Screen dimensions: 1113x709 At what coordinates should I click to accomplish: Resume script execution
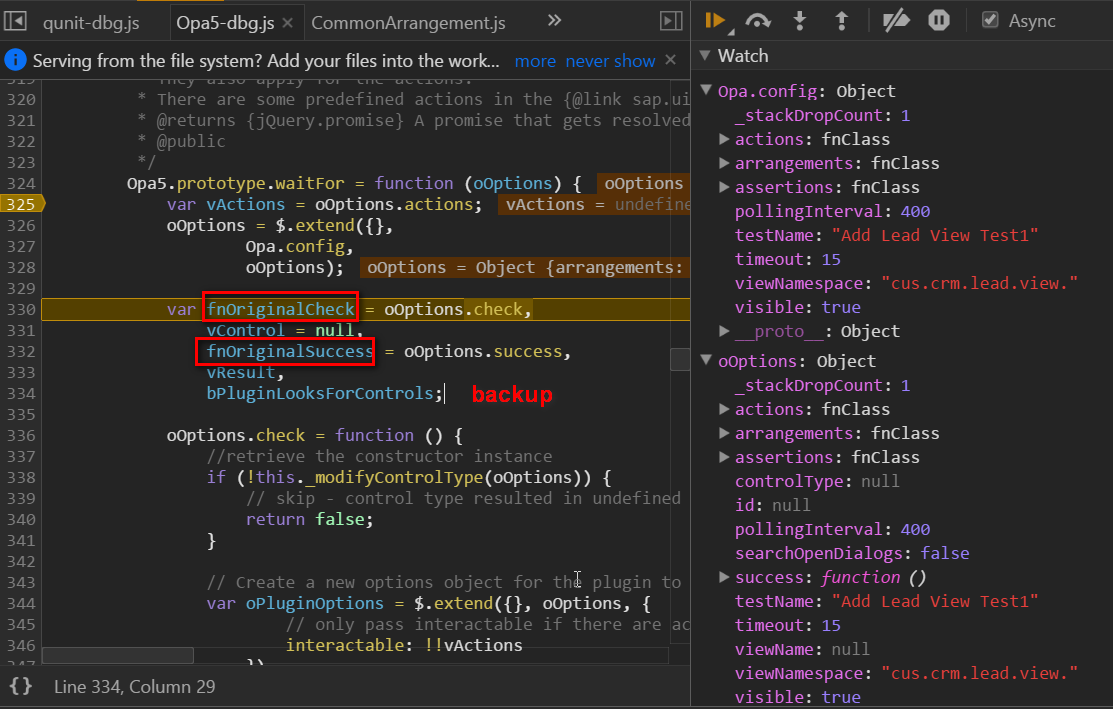click(x=716, y=21)
